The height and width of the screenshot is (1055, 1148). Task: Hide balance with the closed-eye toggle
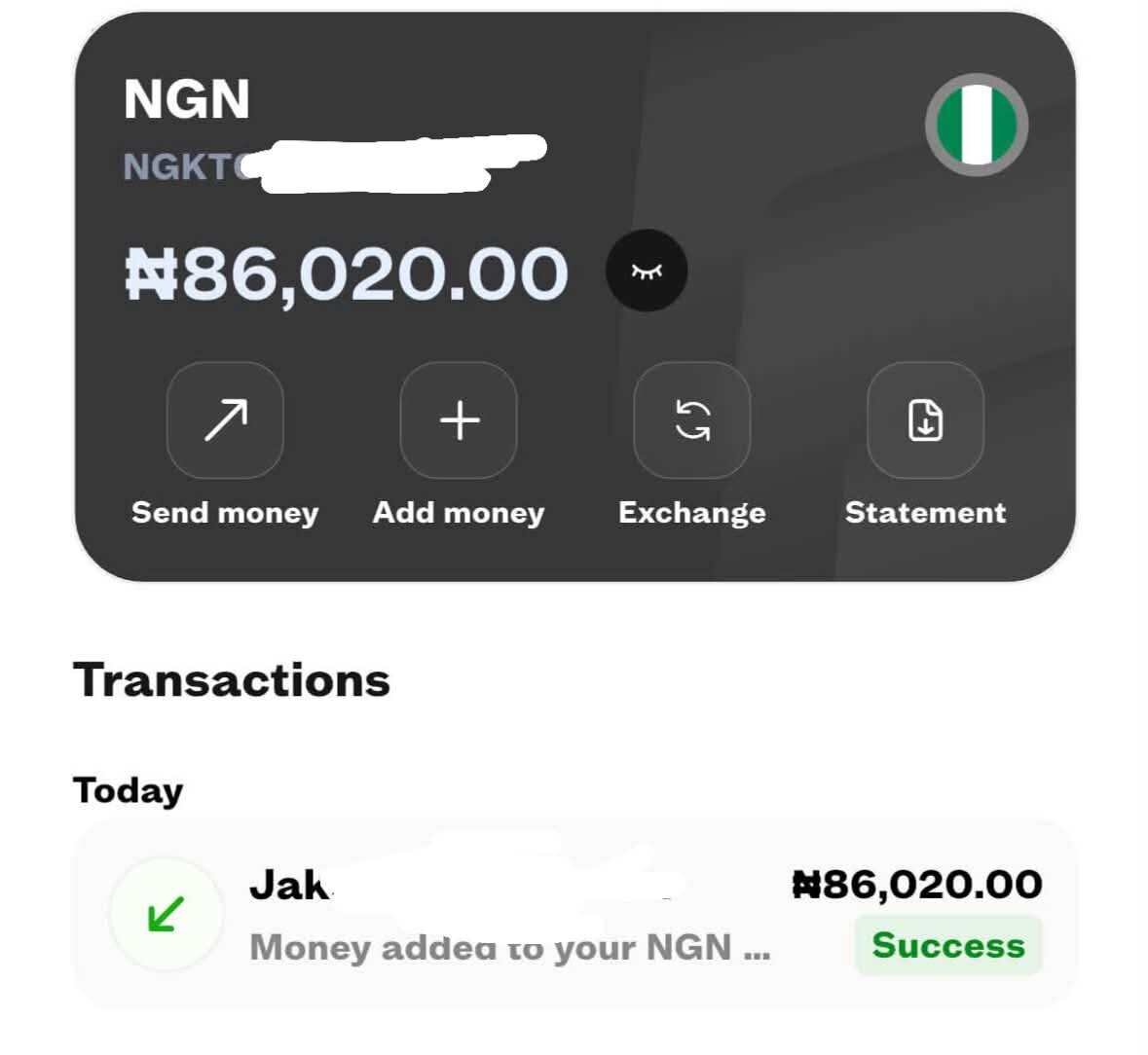pos(647,271)
